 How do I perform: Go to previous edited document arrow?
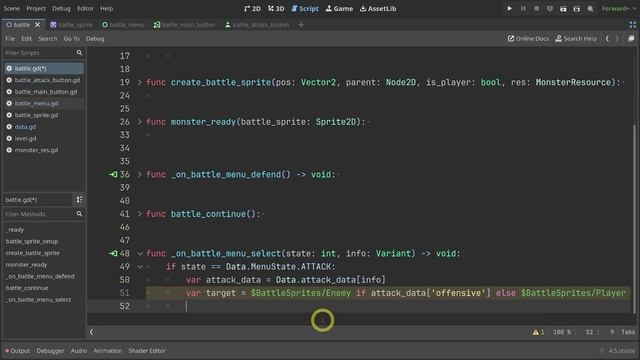607,38
